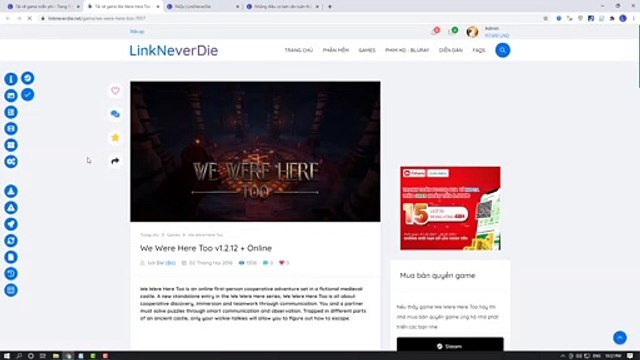The height and width of the screenshot is (360, 640).
Task: Stop loading page with the X button
Action: [29, 18]
